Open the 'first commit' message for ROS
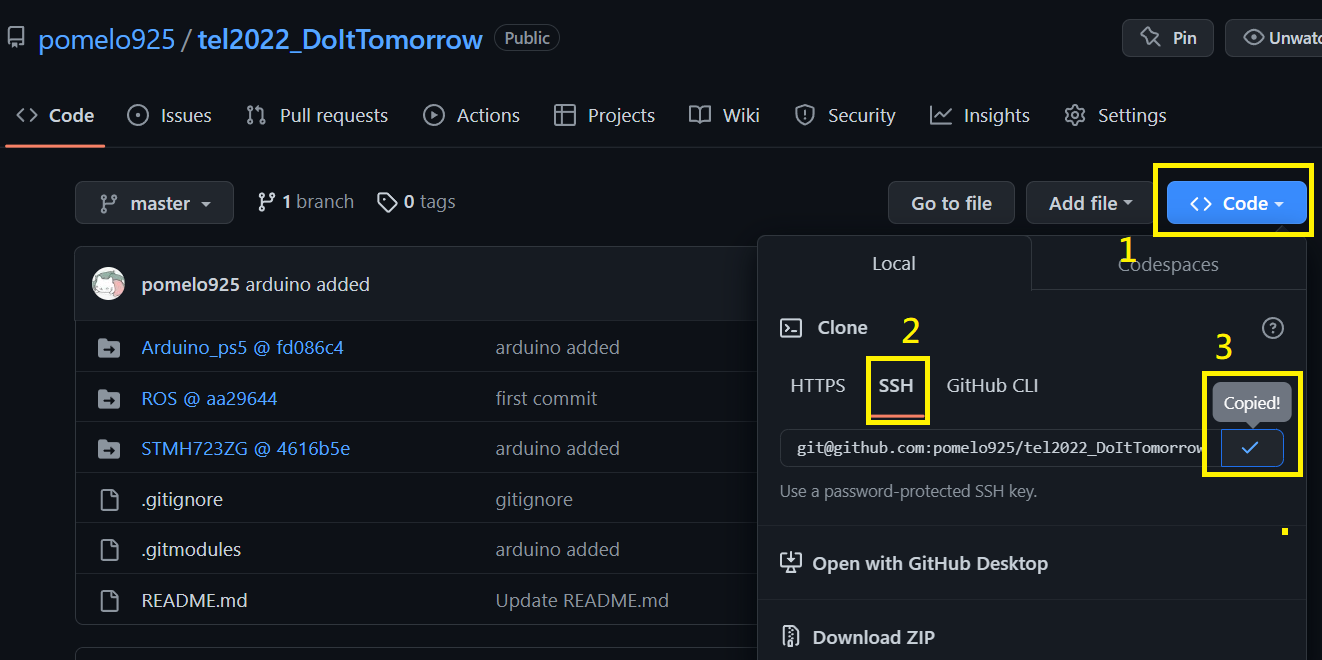This screenshot has width=1322, height=660. [546, 399]
